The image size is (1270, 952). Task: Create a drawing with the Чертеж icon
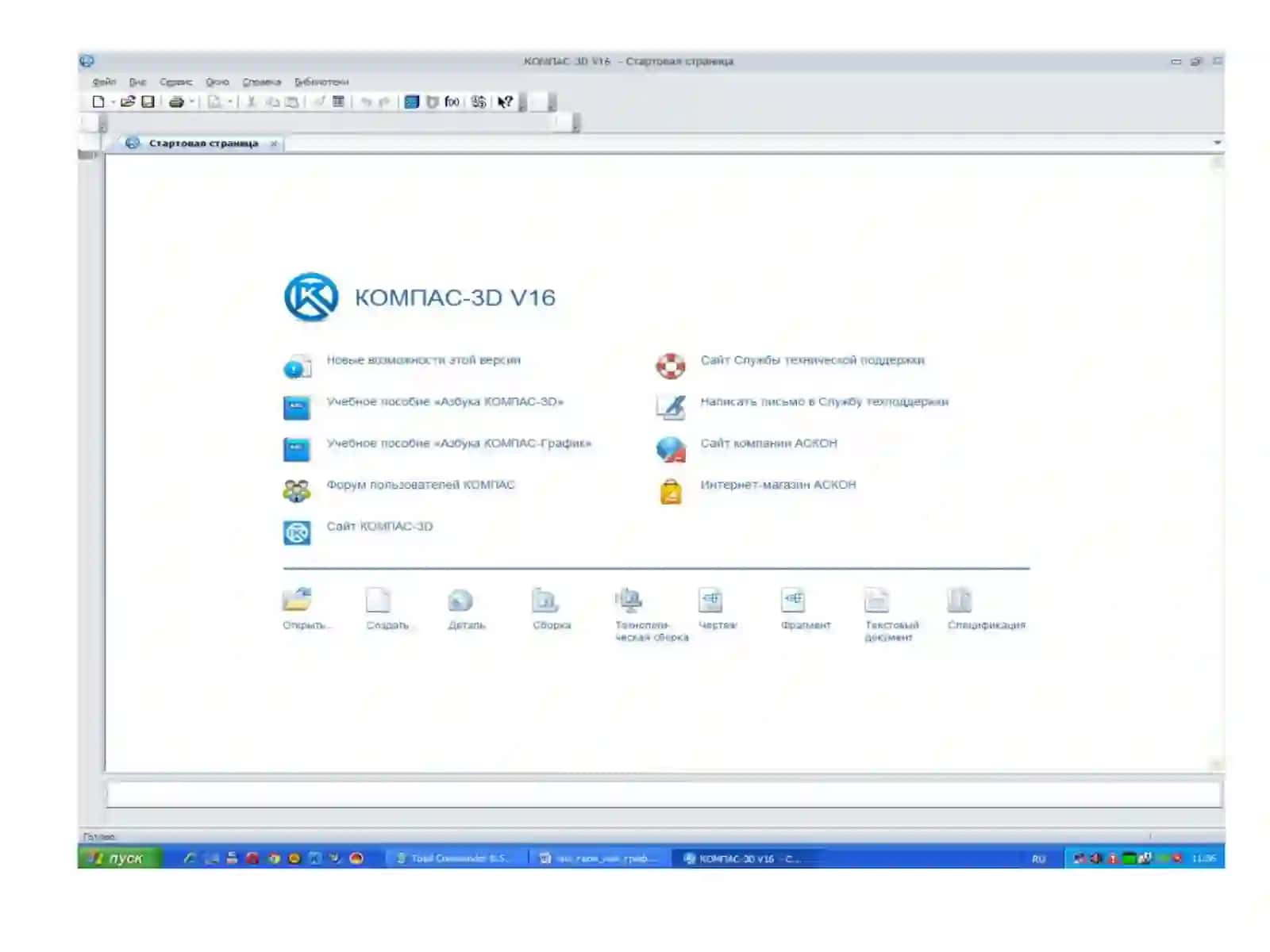tap(710, 600)
